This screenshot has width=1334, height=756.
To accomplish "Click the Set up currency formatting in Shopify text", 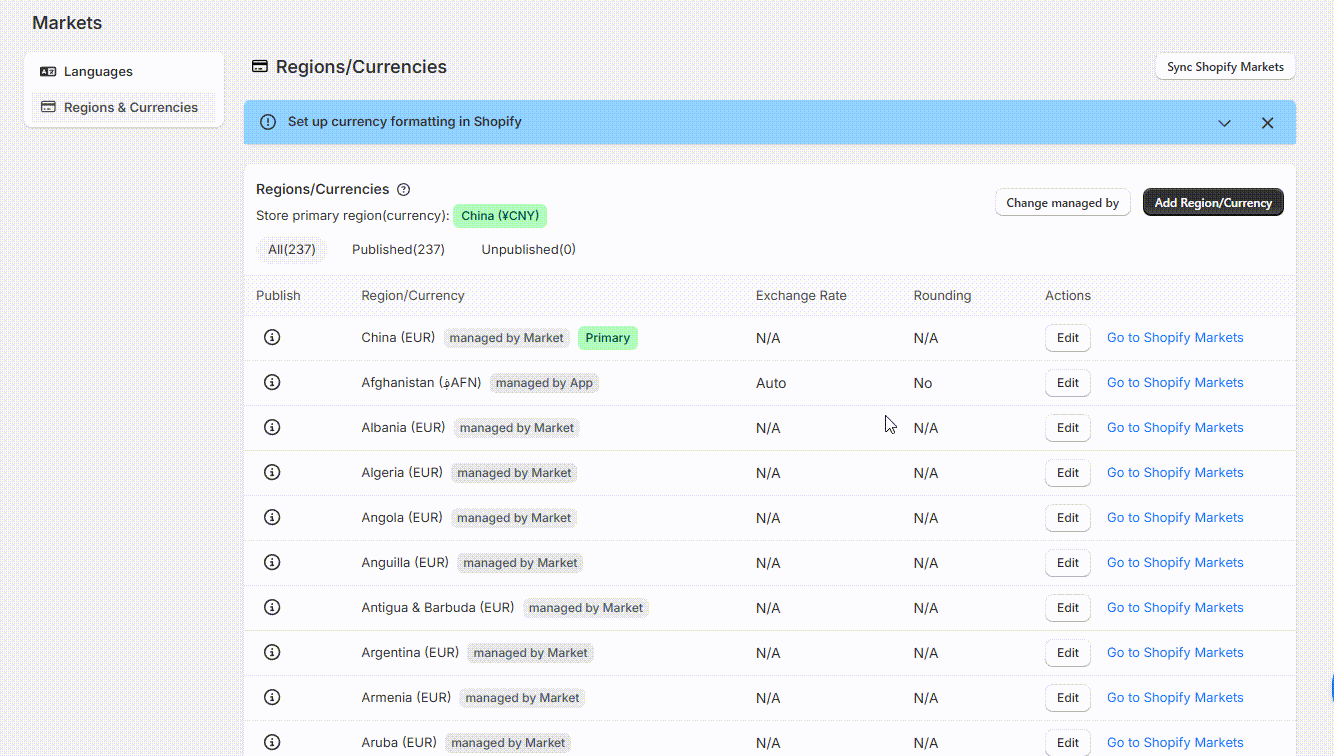I will pyautogui.click(x=405, y=122).
